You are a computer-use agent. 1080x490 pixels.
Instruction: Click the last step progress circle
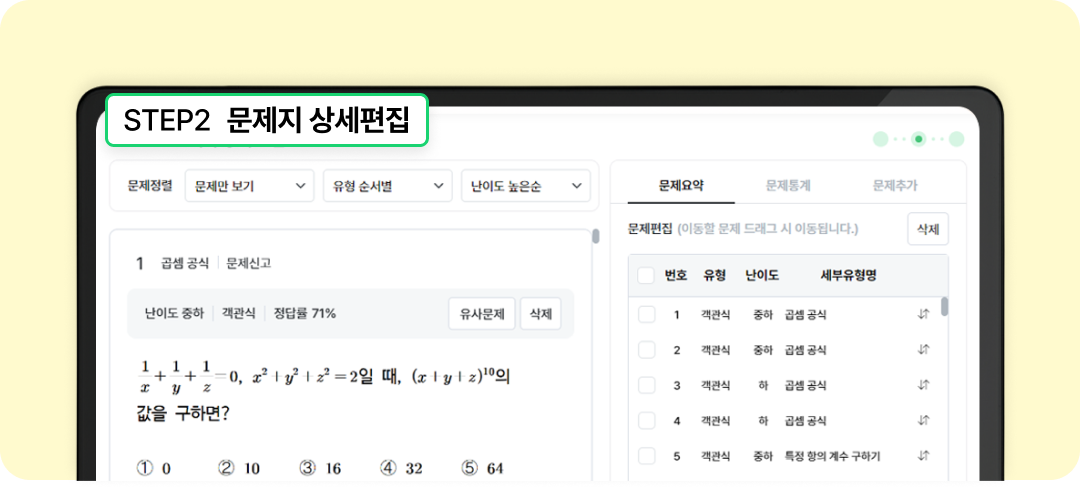click(956, 139)
